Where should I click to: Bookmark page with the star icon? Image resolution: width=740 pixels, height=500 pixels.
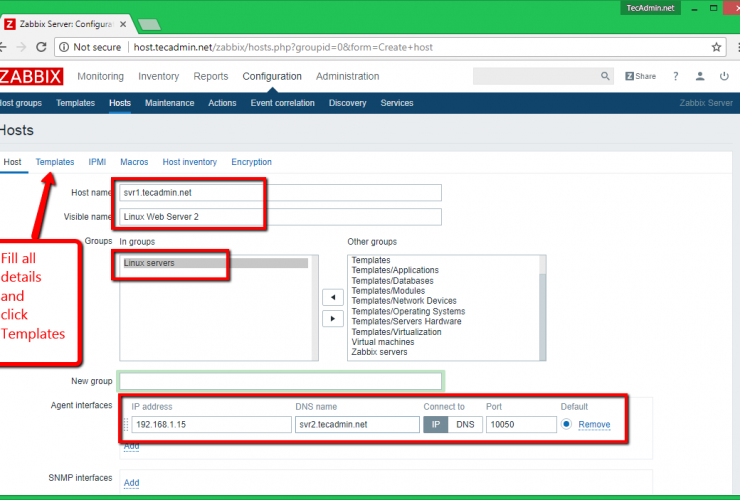[716, 46]
